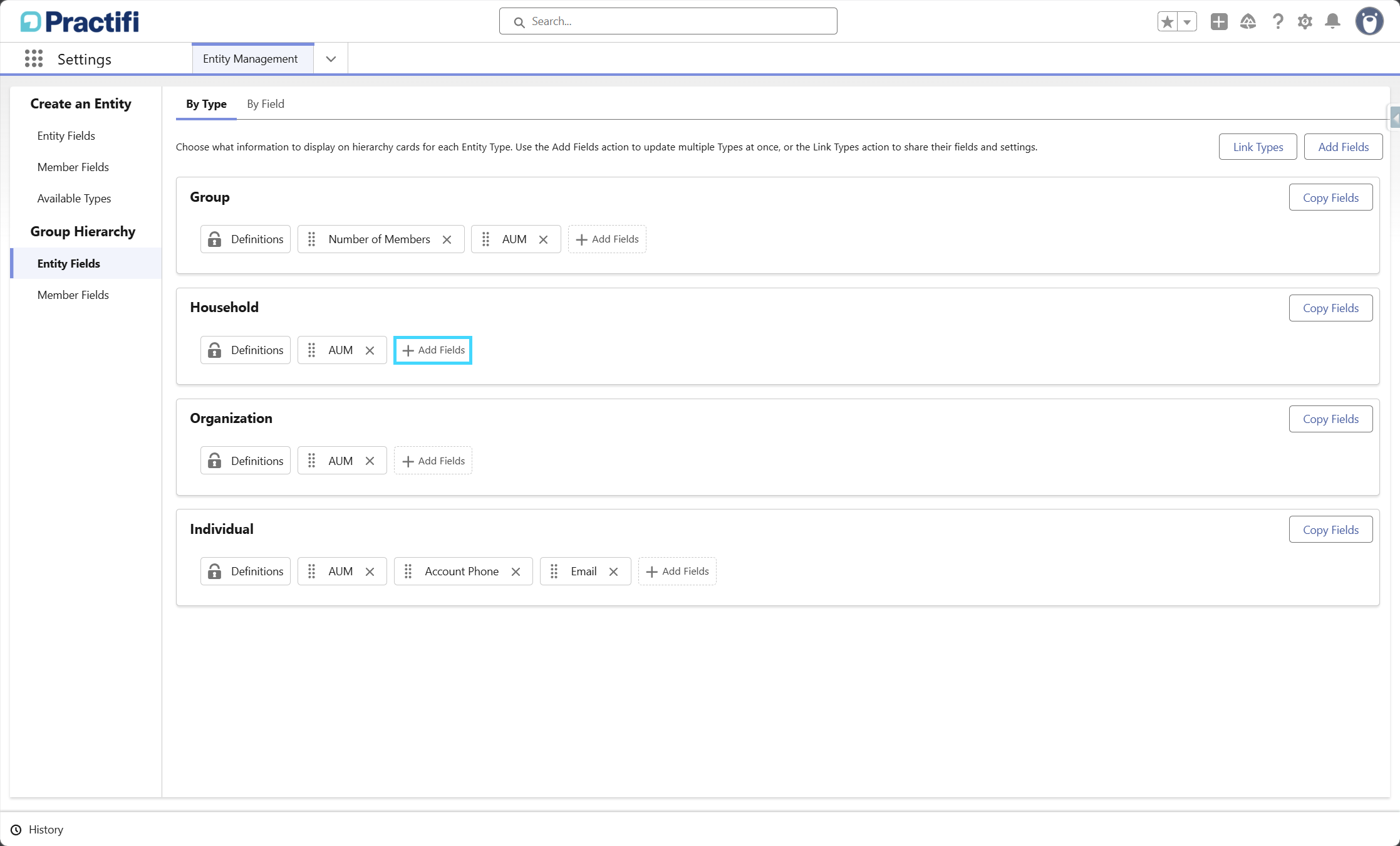Remove Email field from Individual

pyautogui.click(x=613, y=572)
